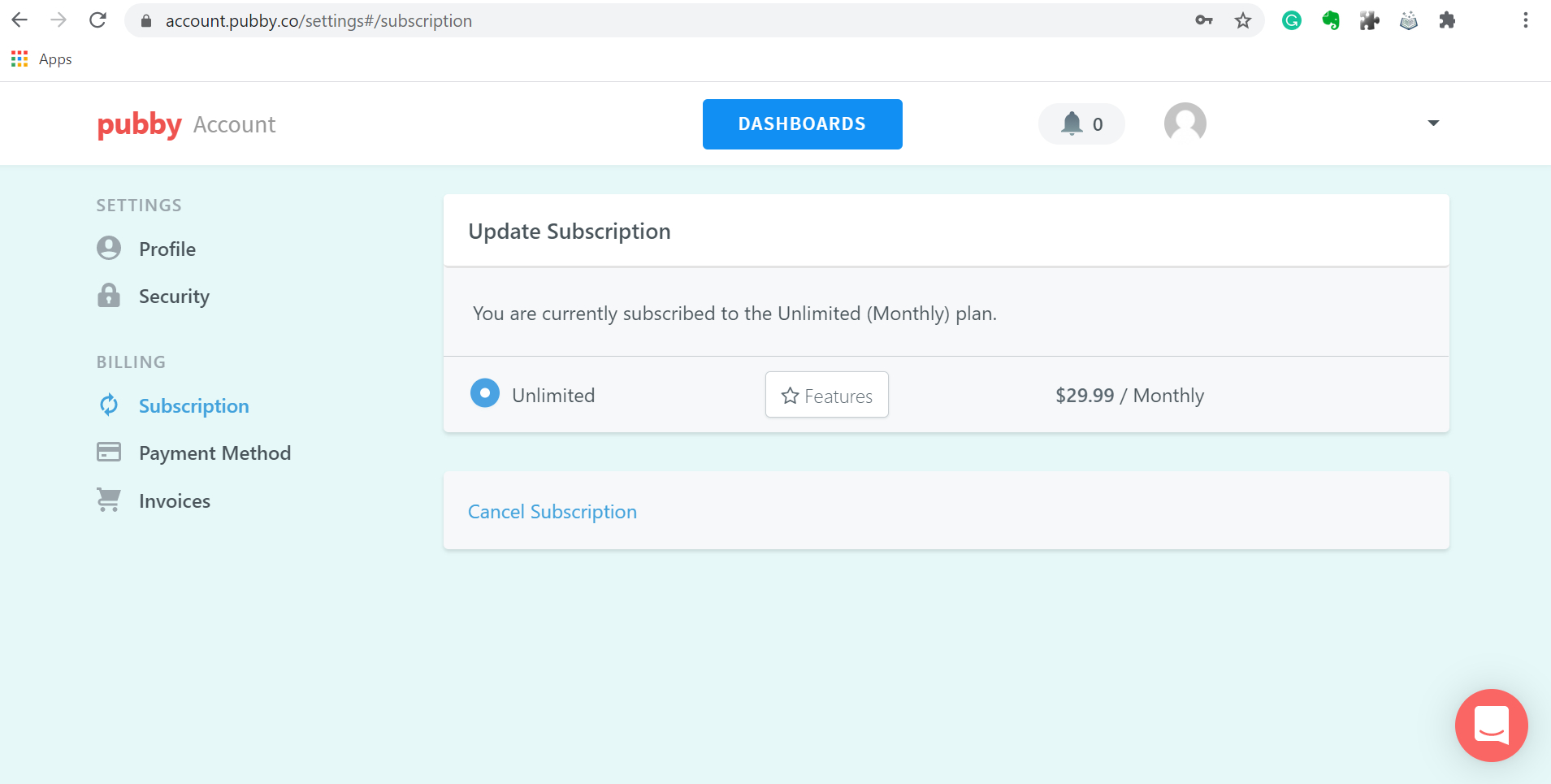The height and width of the screenshot is (784, 1551).
Task: Cancel the current subscription
Action: click(x=552, y=511)
